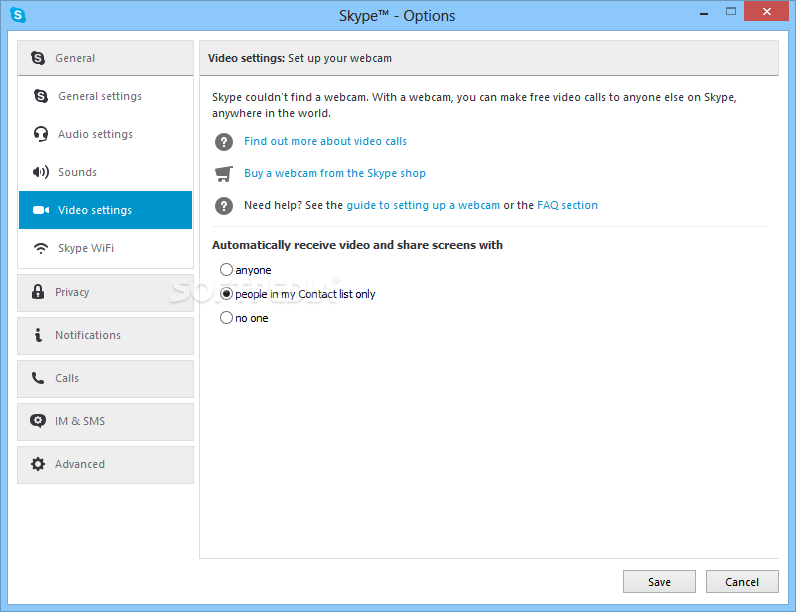Image resolution: width=796 pixels, height=612 pixels.
Task: Click the phone handset icon for Calls
Action: 38,378
